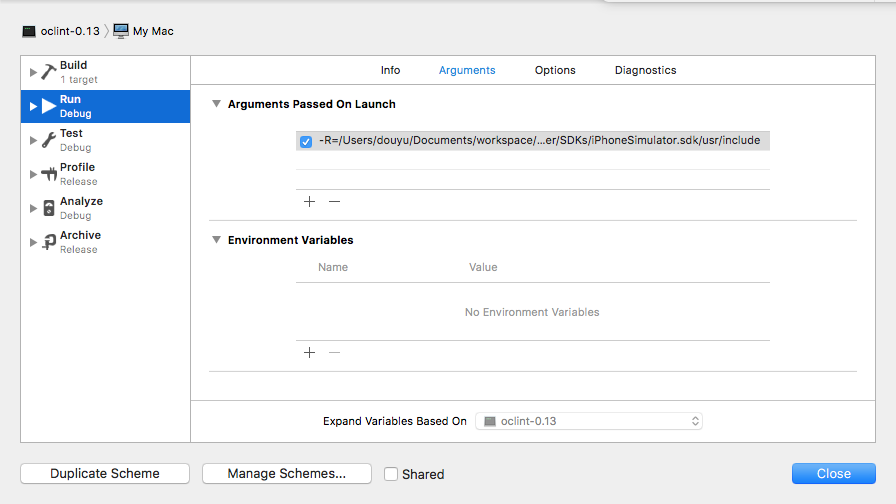
Task: Remove selected launch argument with minus
Action: (335, 201)
